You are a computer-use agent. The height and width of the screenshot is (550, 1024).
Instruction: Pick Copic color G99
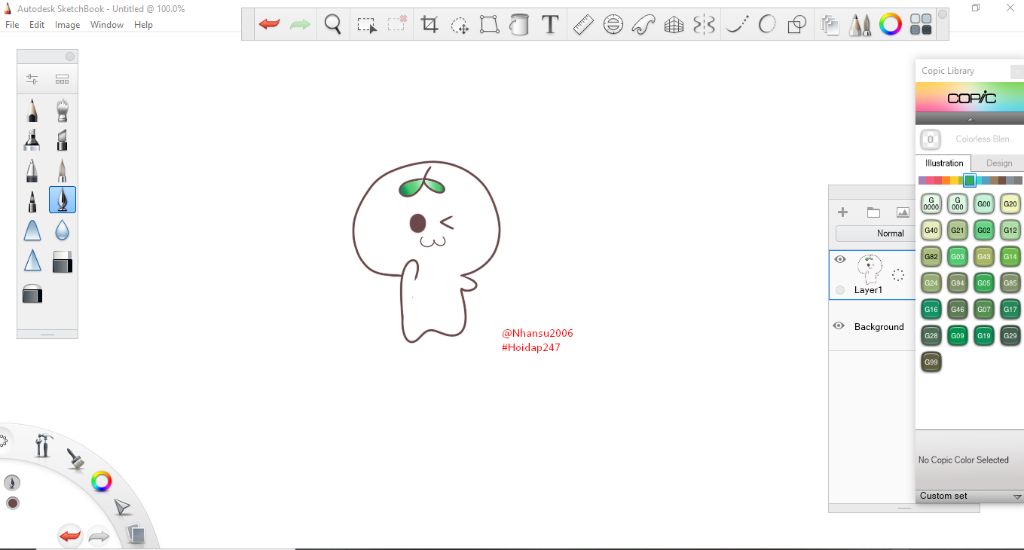tap(931, 362)
